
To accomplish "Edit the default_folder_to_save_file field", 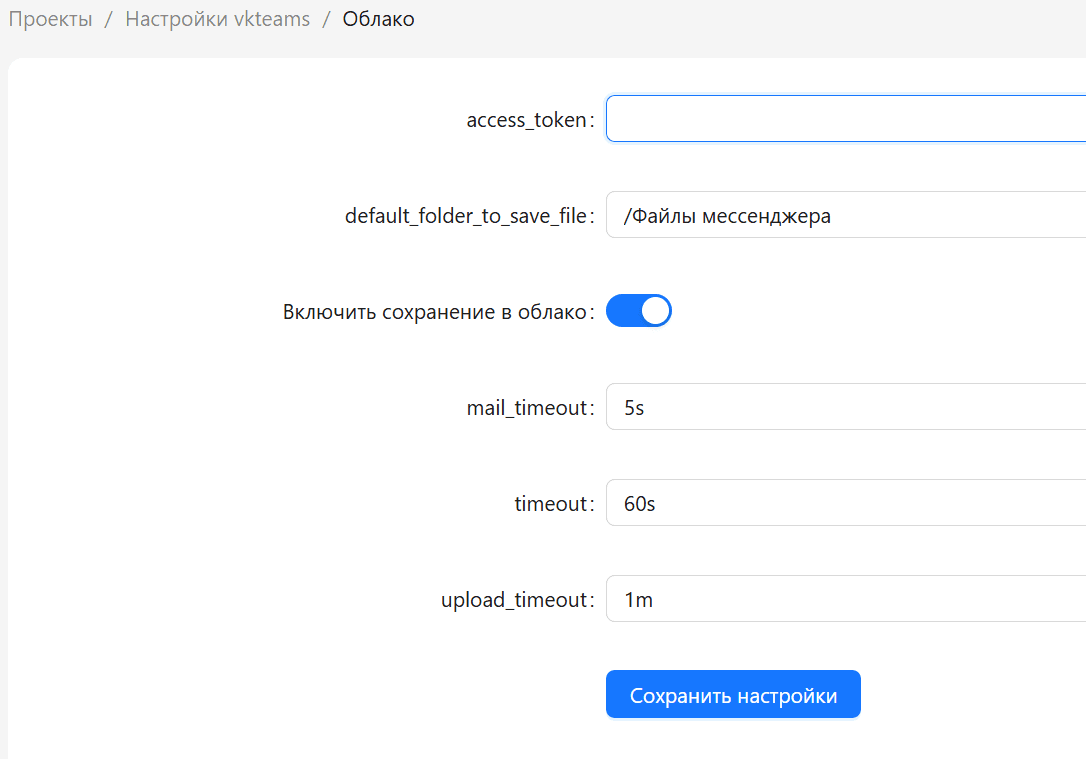I will coord(846,215).
